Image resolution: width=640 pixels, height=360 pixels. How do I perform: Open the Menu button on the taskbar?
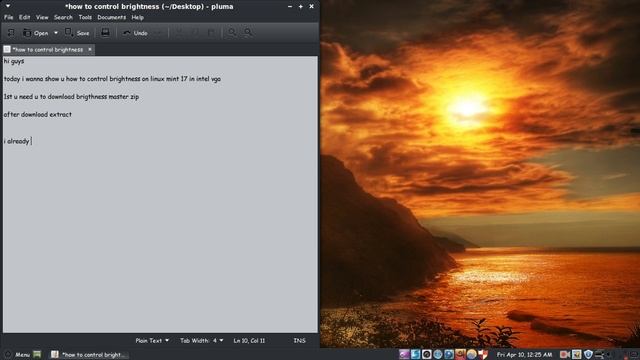pyautogui.click(x=17, y=355)
